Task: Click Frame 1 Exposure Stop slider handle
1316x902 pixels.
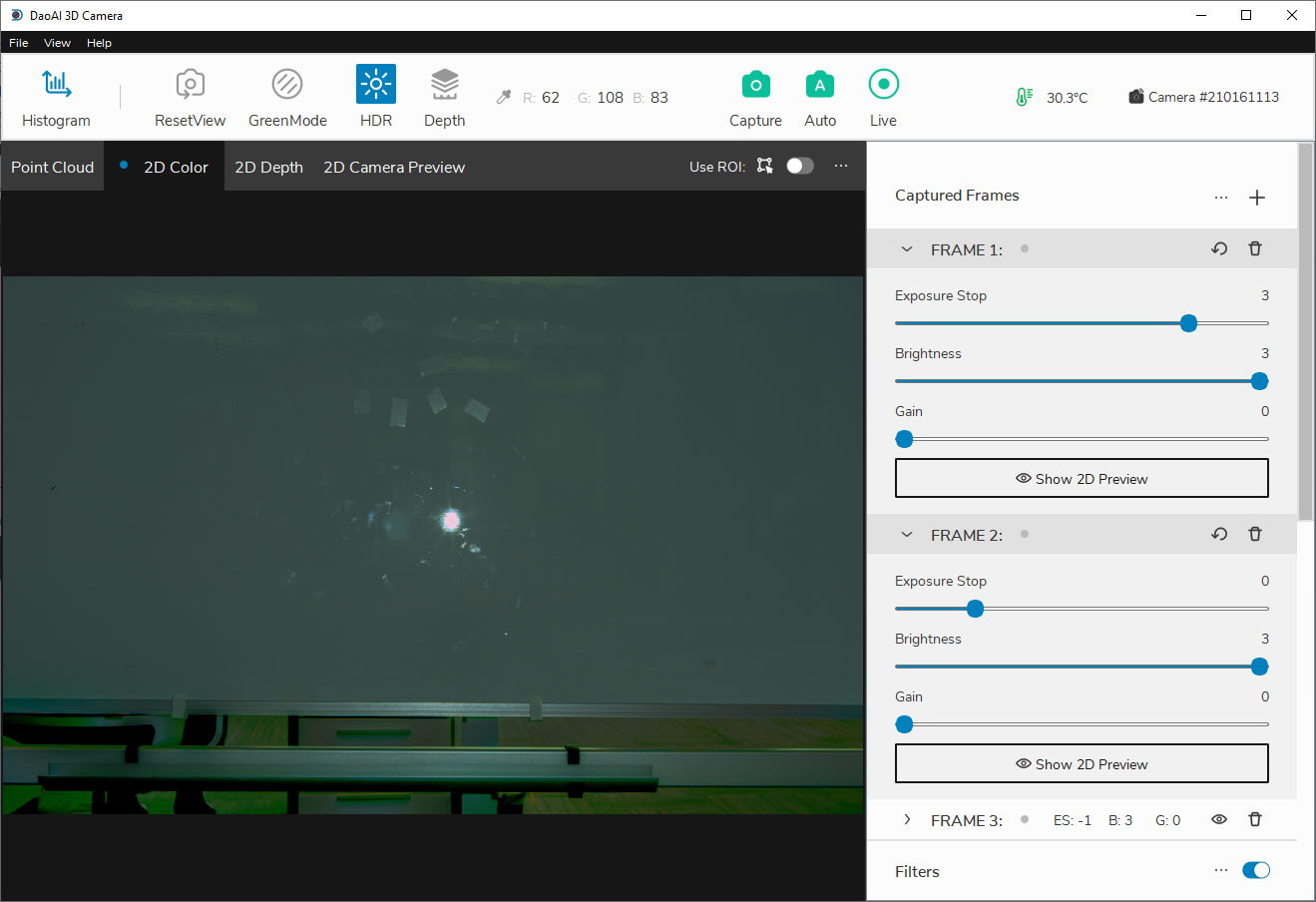Action: tap(1188, 323)
